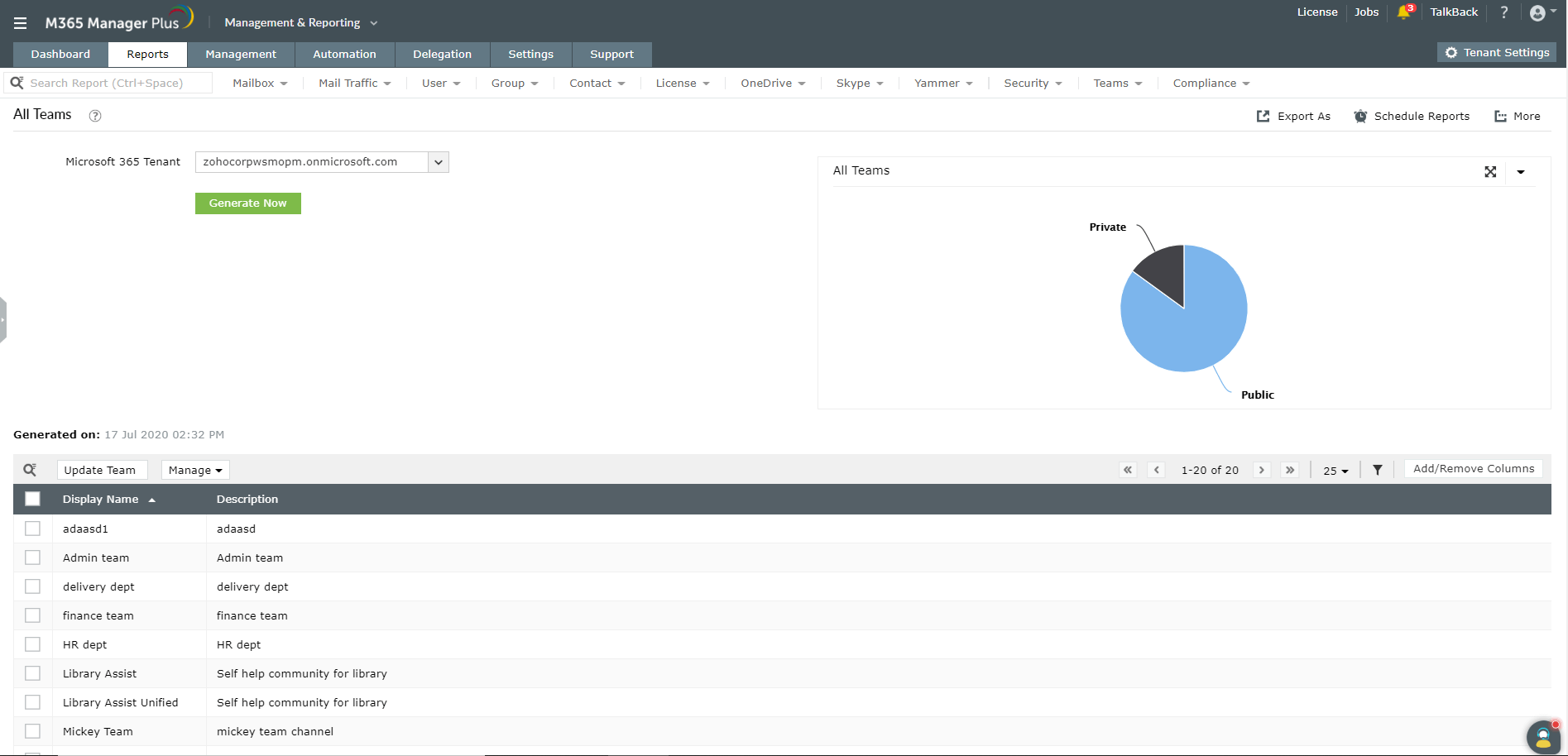Switch to the Automation tab

tap(344, 55)
